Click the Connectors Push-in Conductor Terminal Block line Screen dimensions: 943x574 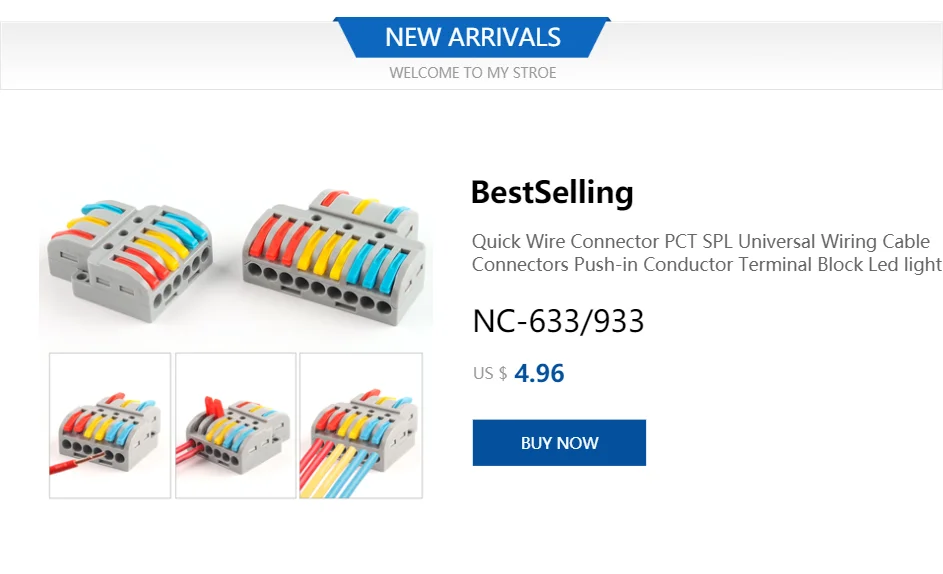point(706,265)
